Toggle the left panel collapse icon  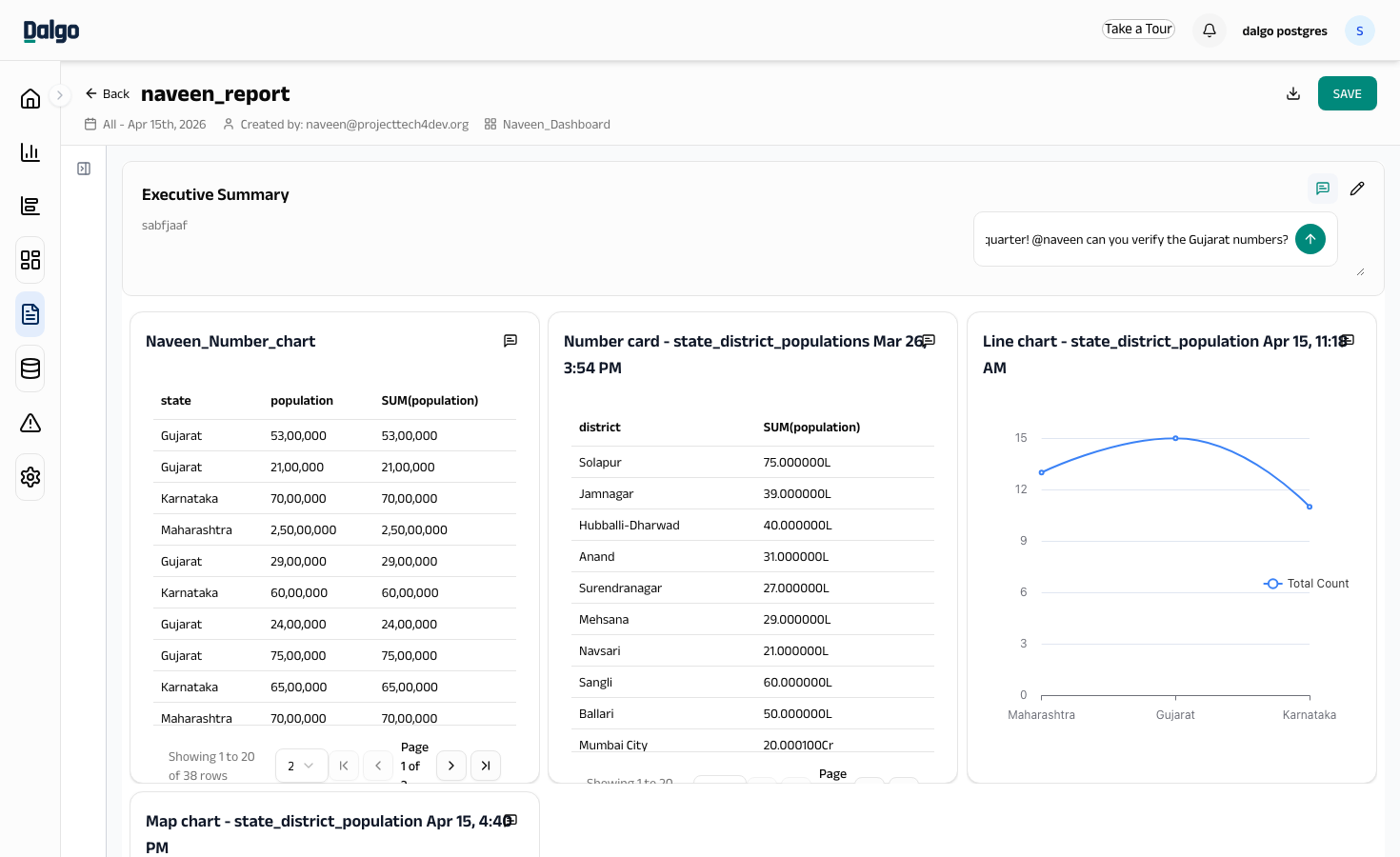pyautogui.click(x=84, y=169)
